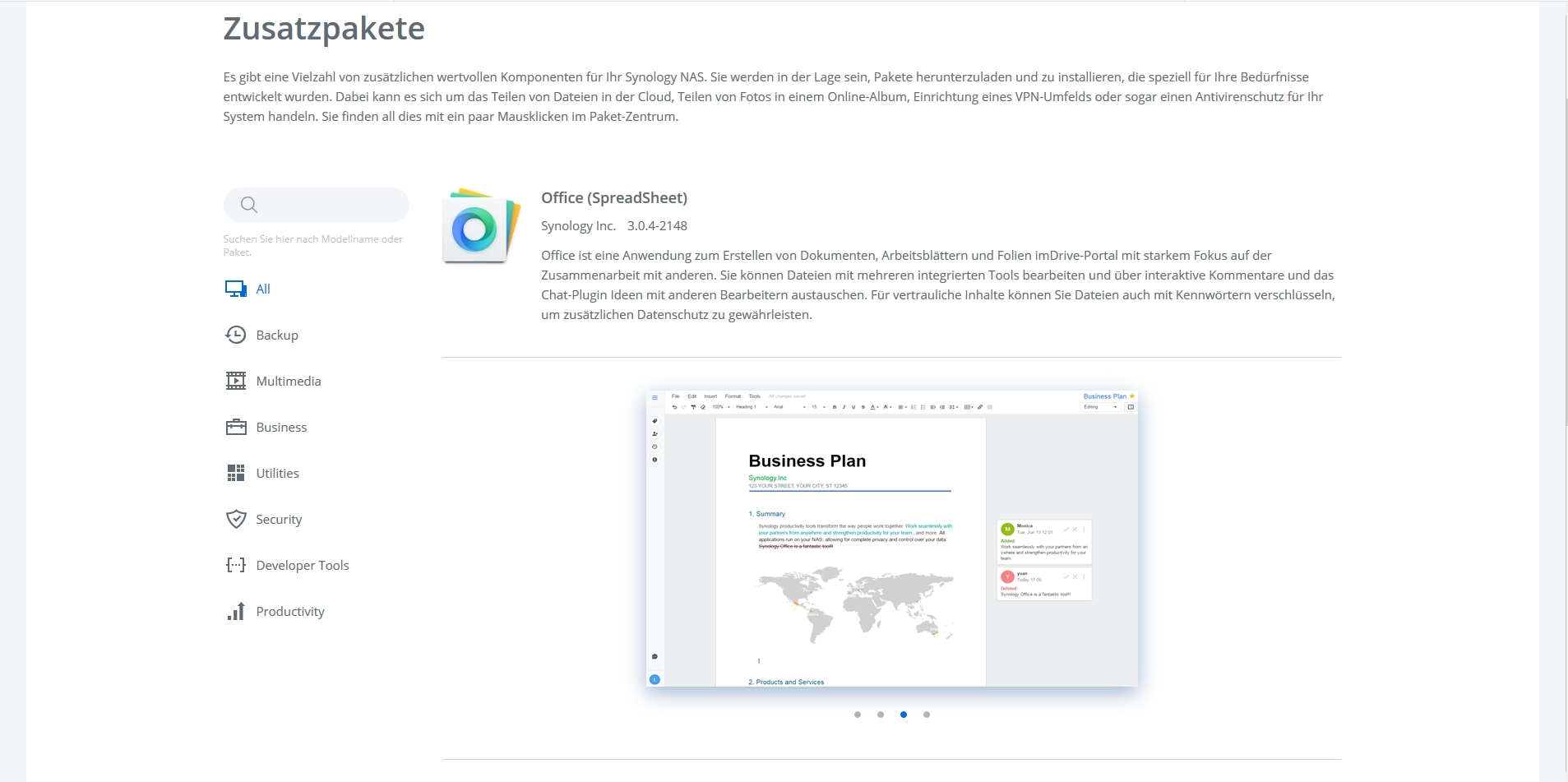Click the Productivity bar chart icon
1568x782 pixels.
tap(236, 611)
